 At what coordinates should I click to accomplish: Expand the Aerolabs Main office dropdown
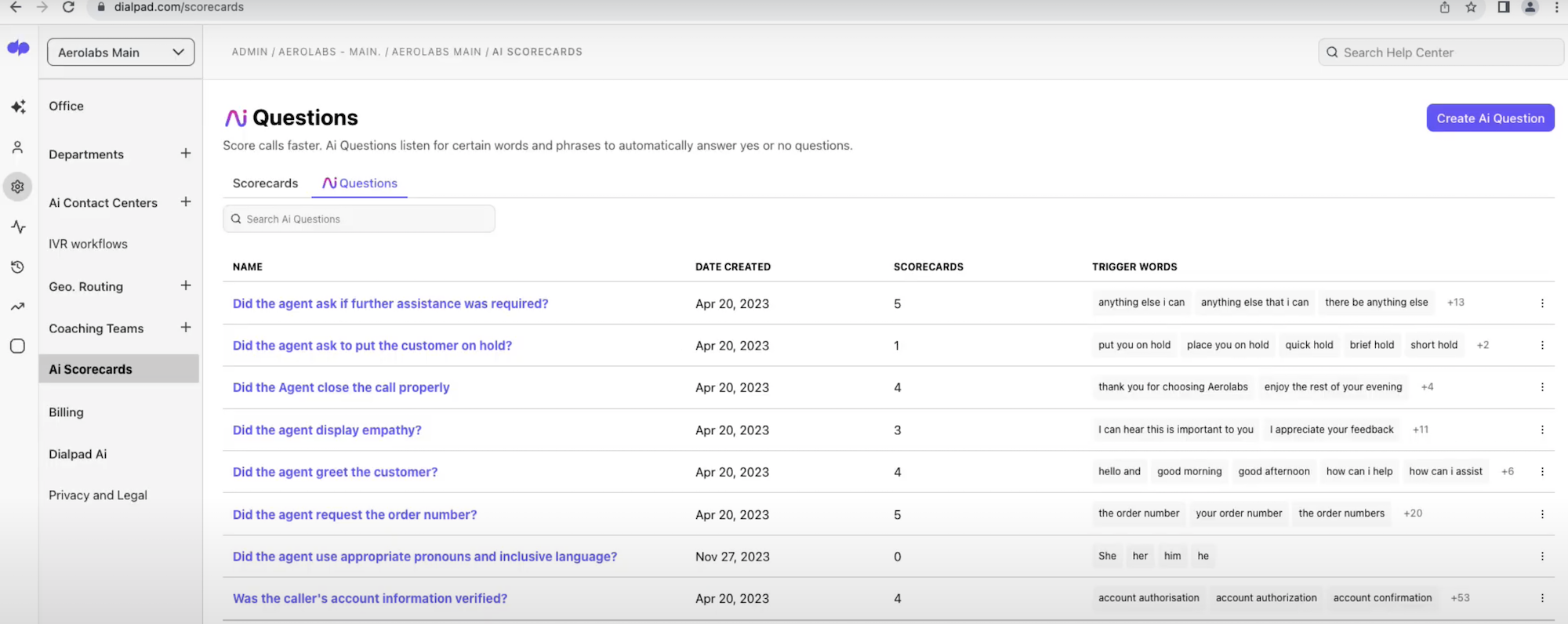pos(121,53)
